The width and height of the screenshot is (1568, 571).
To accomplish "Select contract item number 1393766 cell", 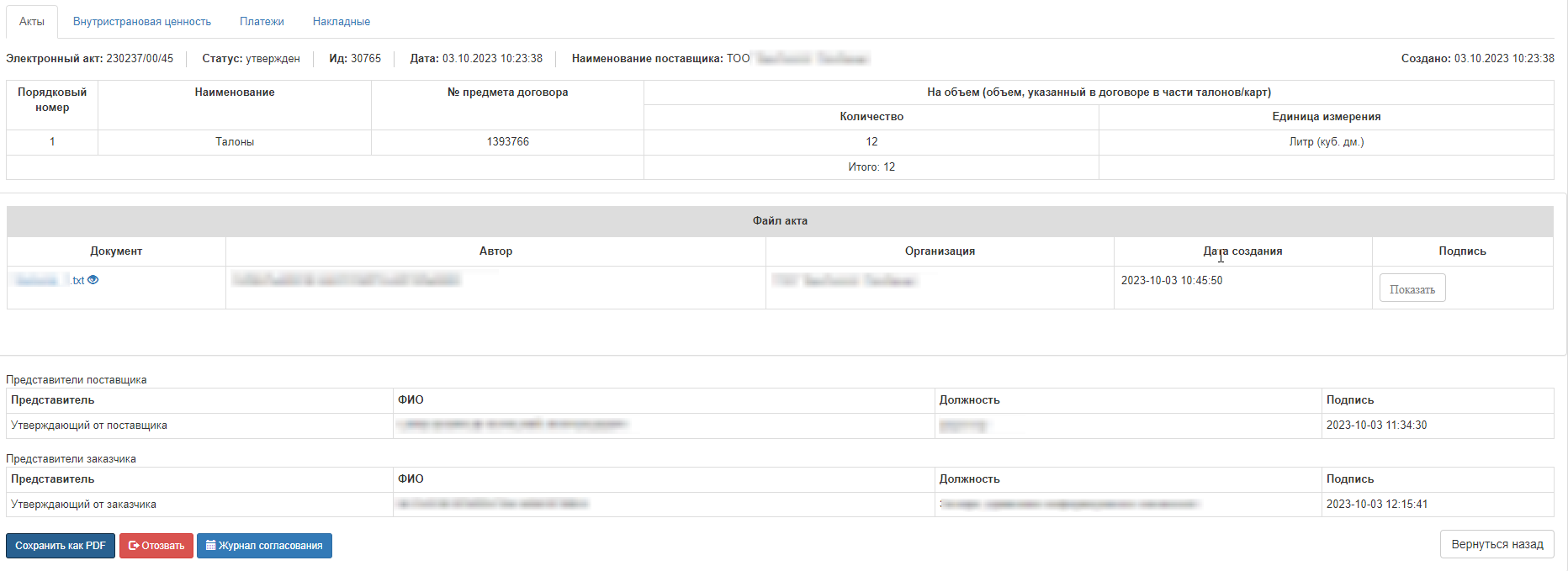I will pyautogui.click(x=507, y=142).
